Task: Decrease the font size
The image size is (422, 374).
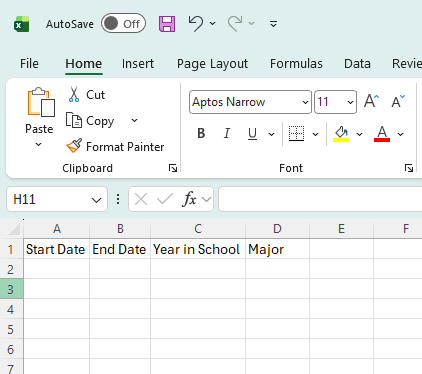Action: click(398, 101)
